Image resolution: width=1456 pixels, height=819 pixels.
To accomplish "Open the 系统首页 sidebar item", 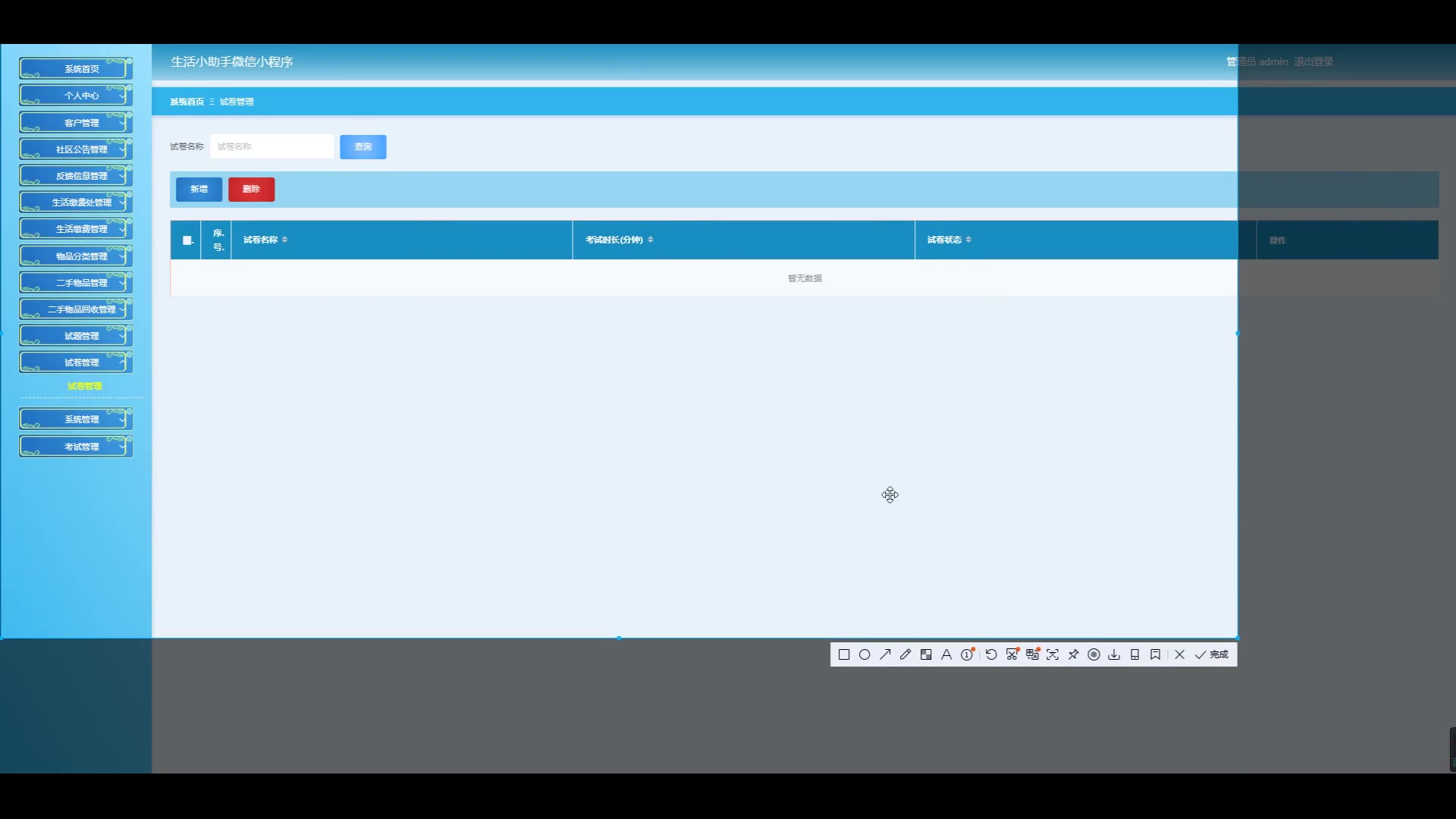I will [76, 68].
